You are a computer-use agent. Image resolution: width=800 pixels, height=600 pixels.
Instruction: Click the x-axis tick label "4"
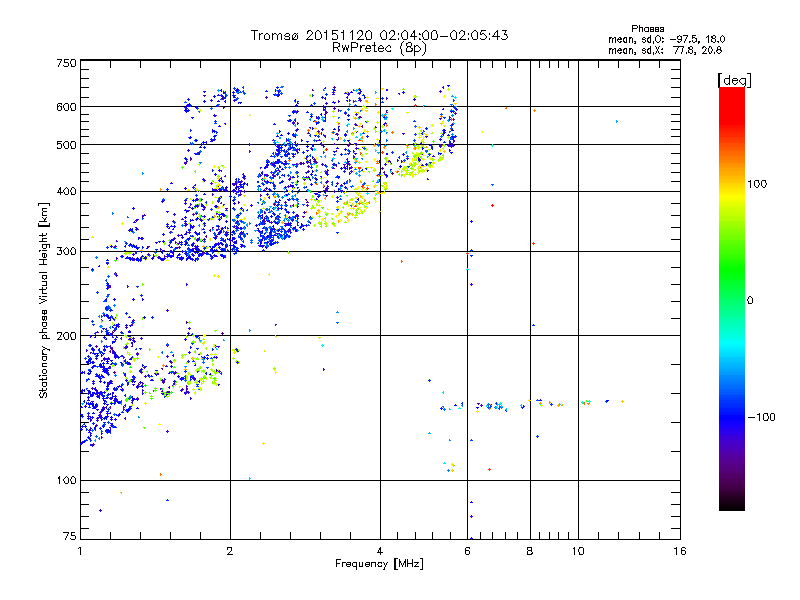tap(380, 551)
